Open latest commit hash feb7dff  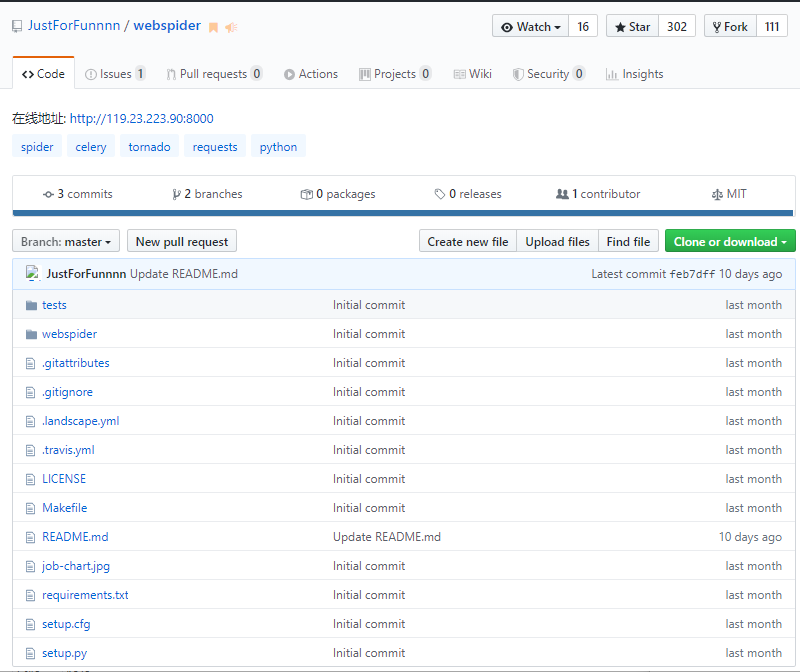[692, 274]
